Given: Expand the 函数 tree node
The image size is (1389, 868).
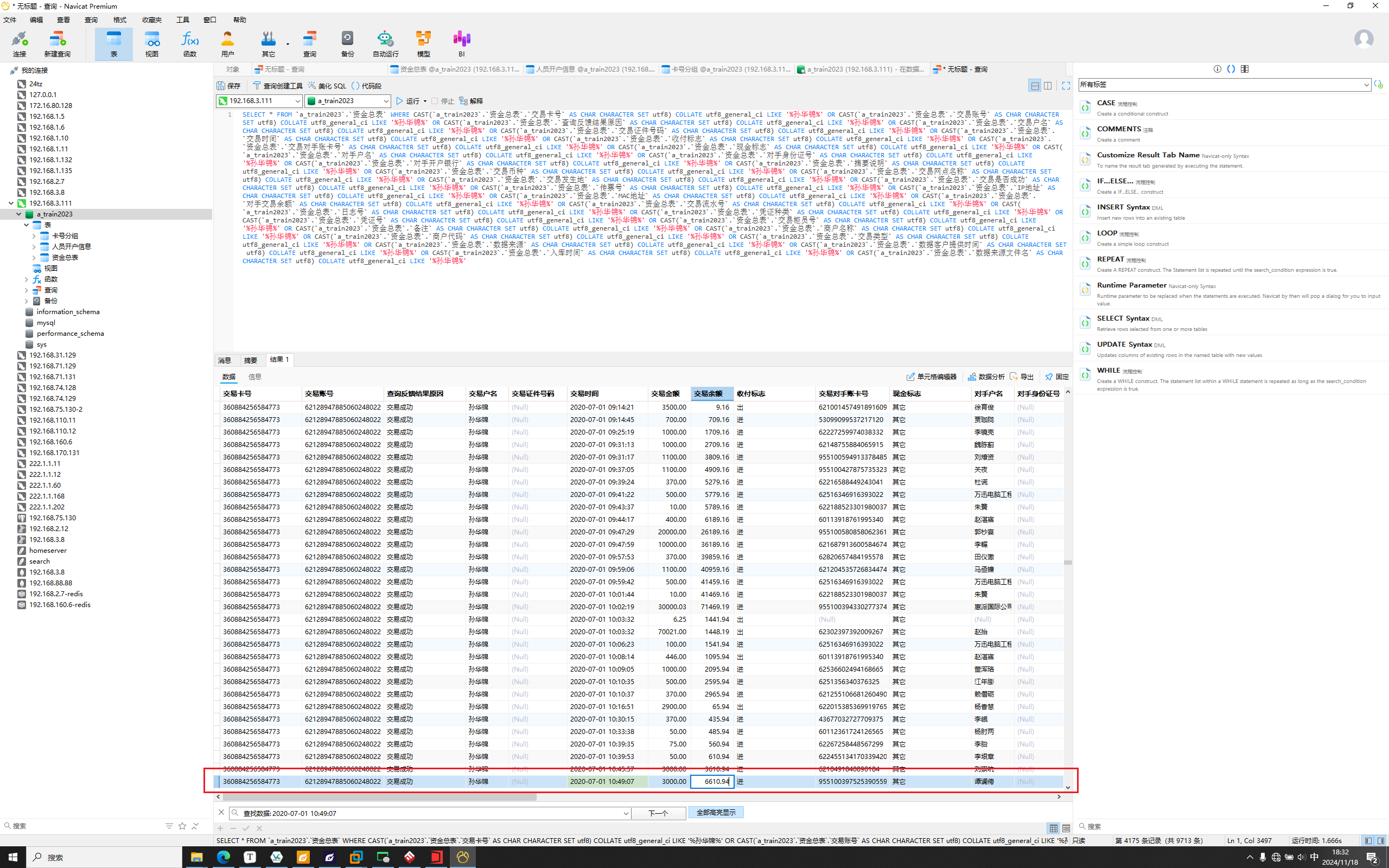Looking at the screenshot, I should coord(27,279).
